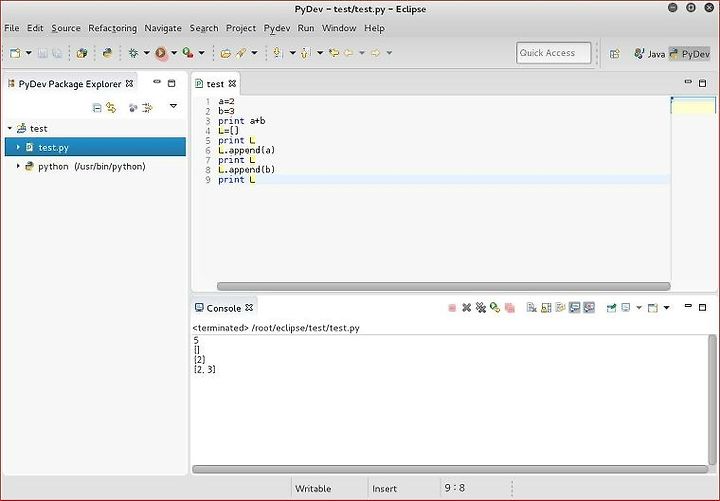Open the Run configurations dropdown arrow

(174, 53)
